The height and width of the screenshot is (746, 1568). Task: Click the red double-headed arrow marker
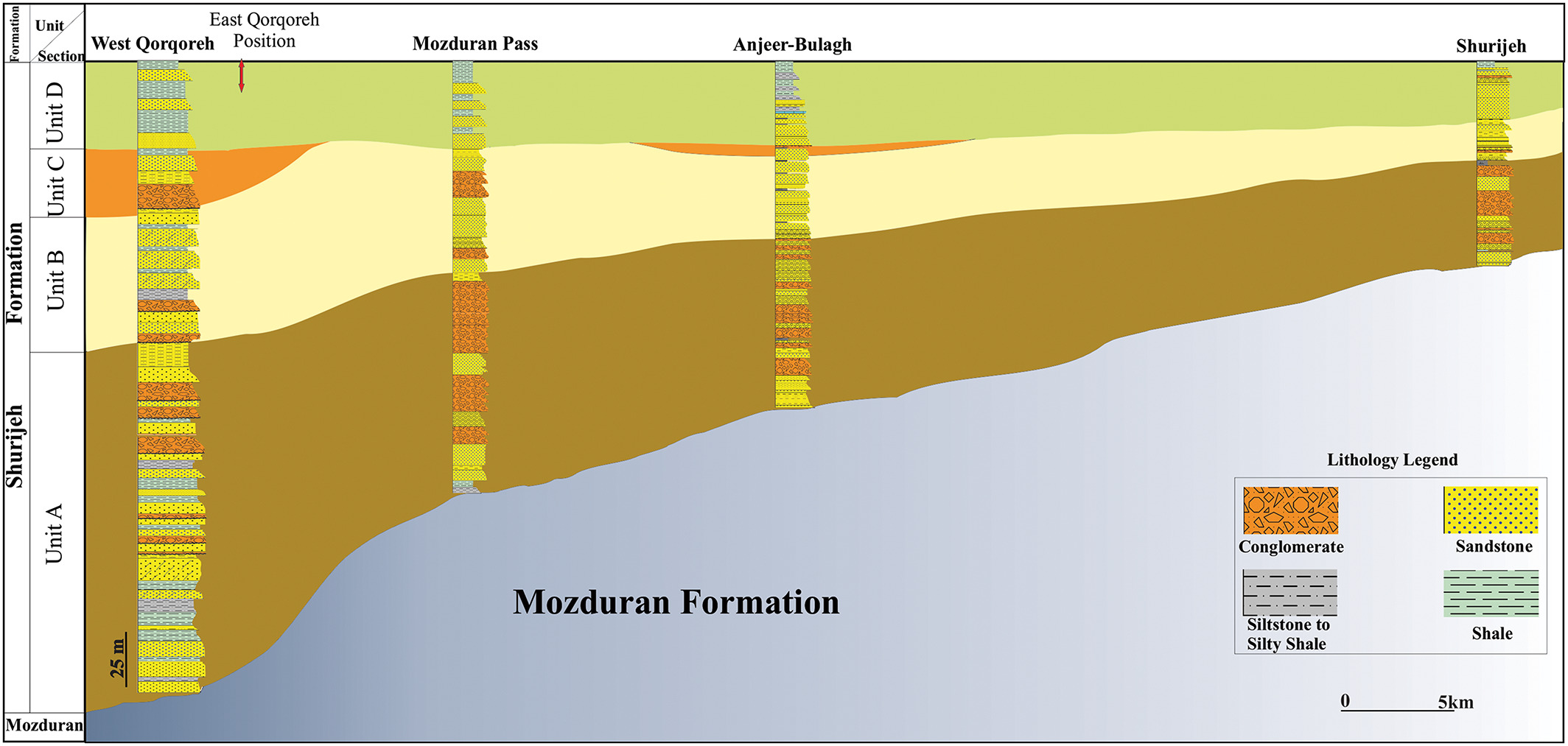(x=241, y=77)
